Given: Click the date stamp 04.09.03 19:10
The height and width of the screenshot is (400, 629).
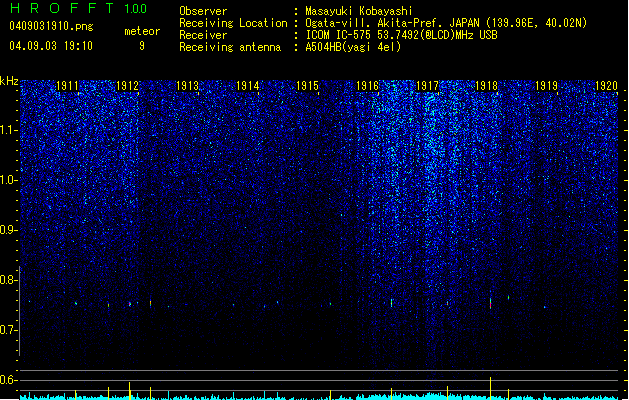Looking at the screenshot, I should coord(51,46).
